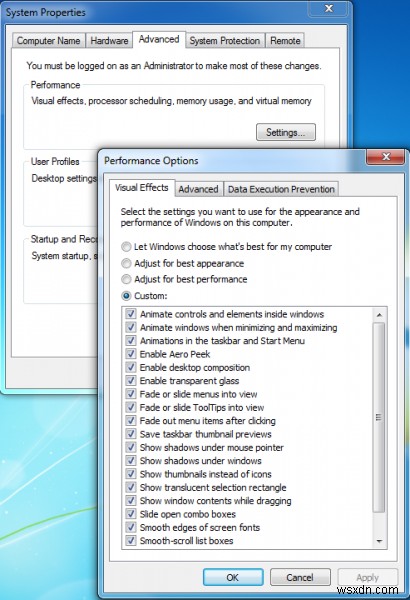Toggle Enable desktop composition checkbox

point(131,367)
